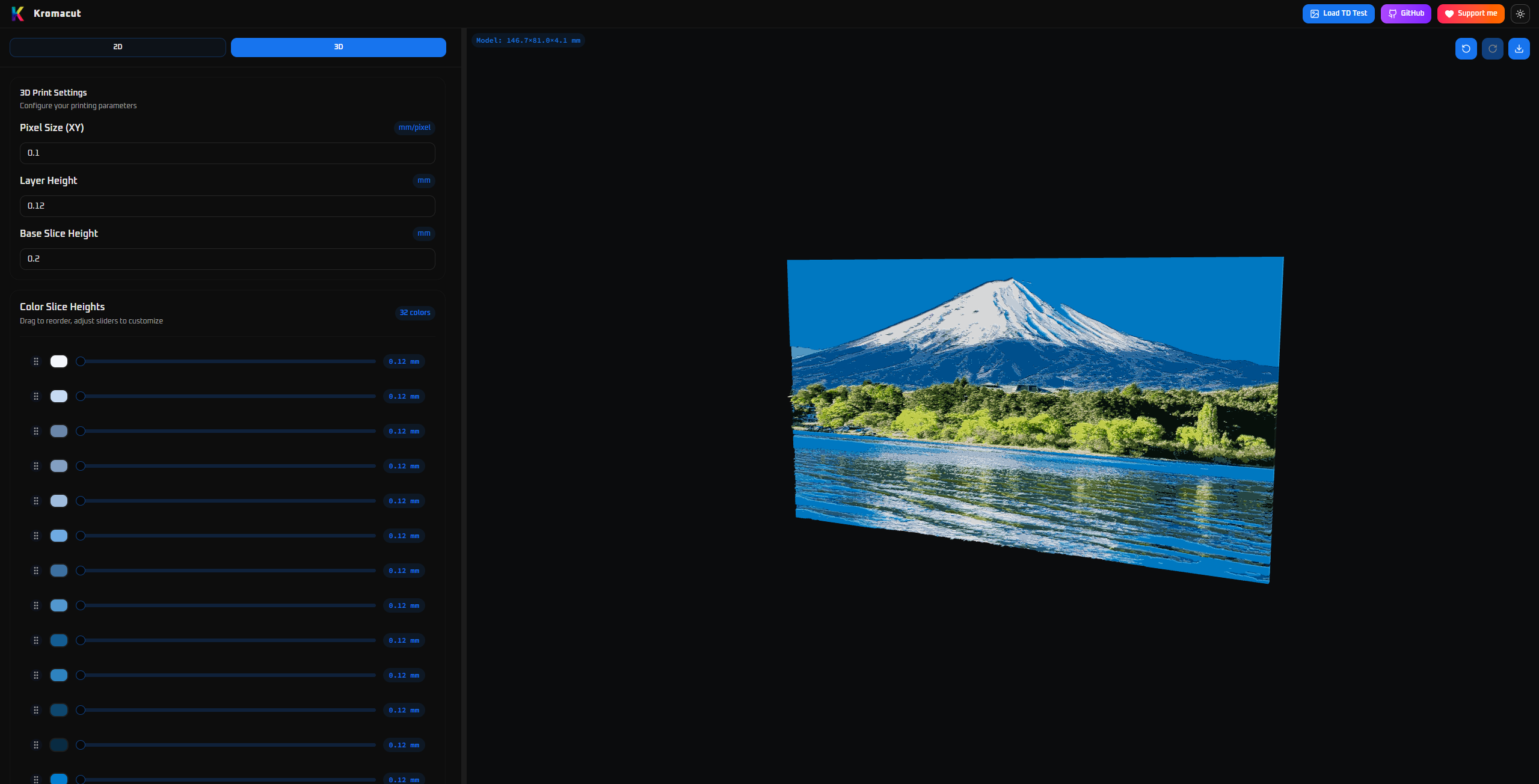Click the Support me button

(1470, 13)
